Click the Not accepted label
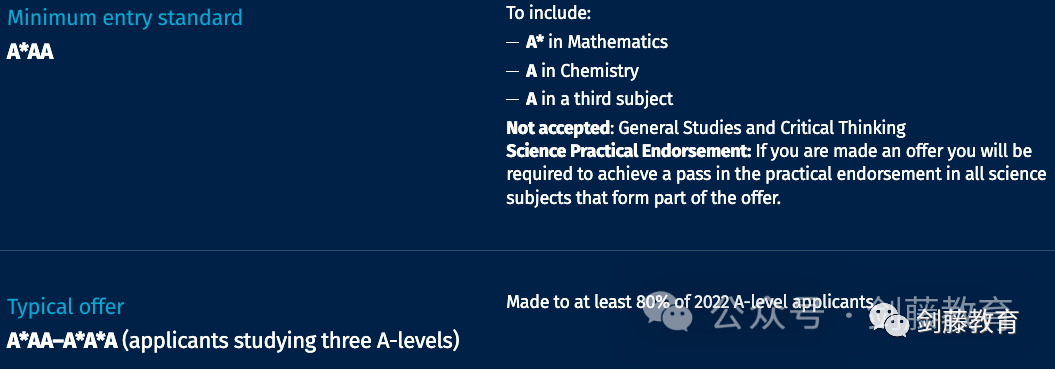The width and height of the screenshot is (1055, 369). coord(559,127)
